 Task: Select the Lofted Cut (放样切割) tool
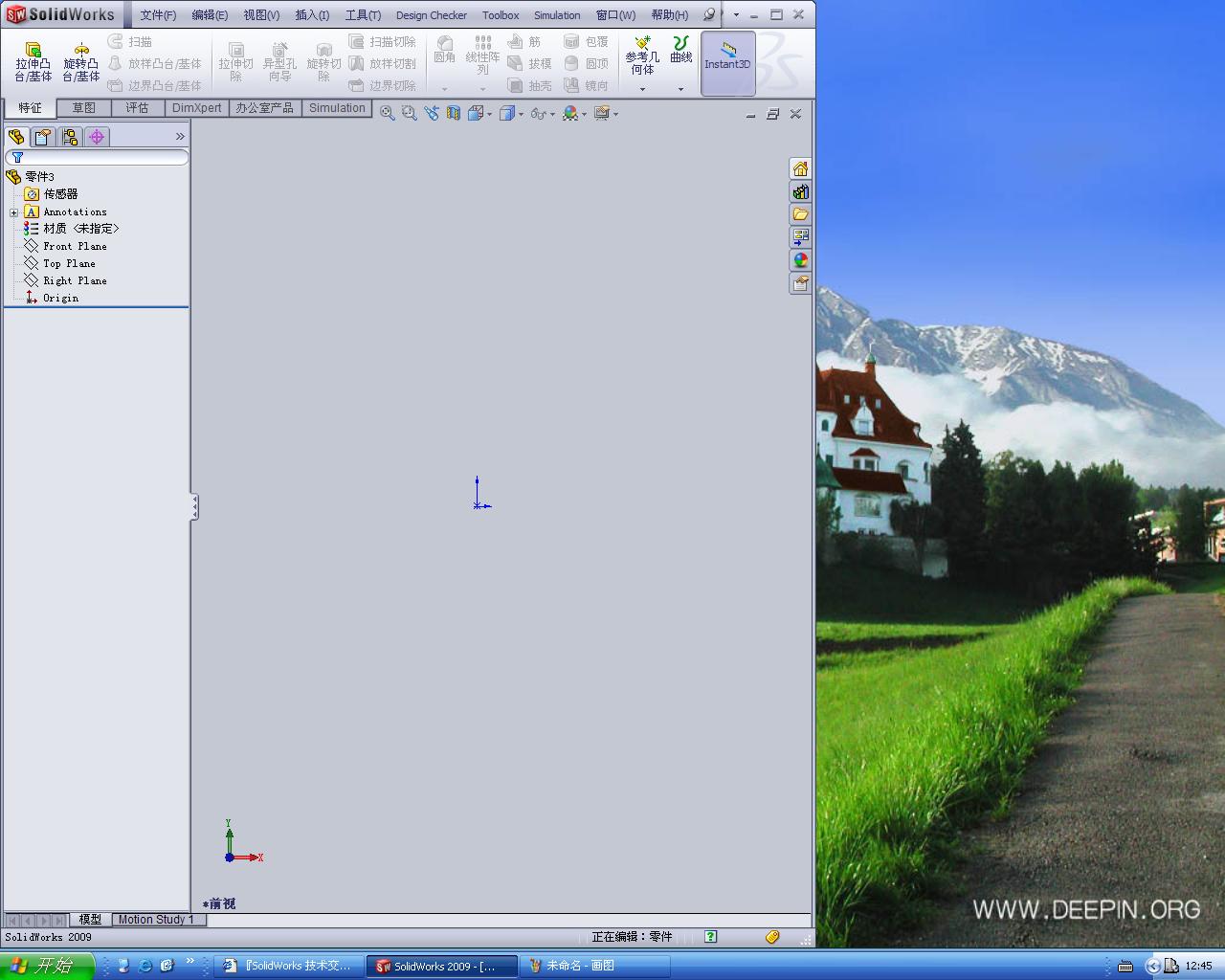coord(382,64)
